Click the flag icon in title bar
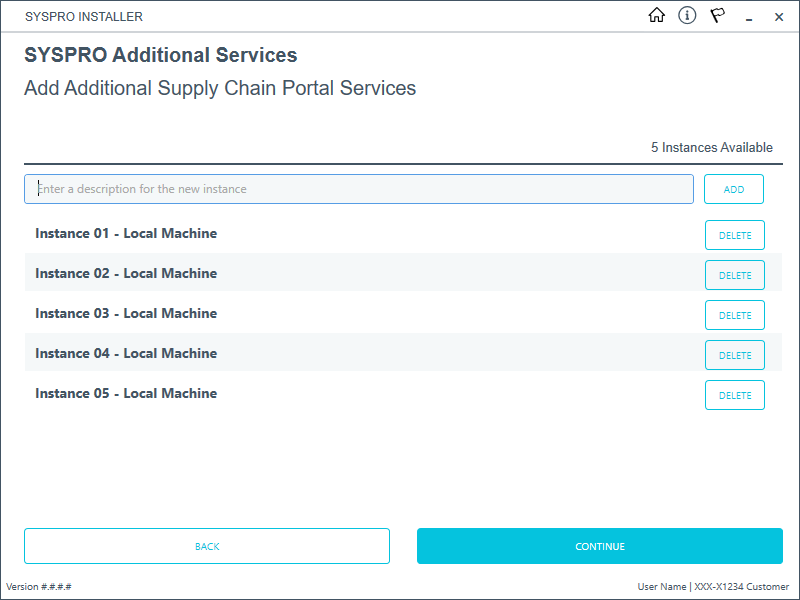The width and height of the screenshot is (800, 600). (718, 16)
